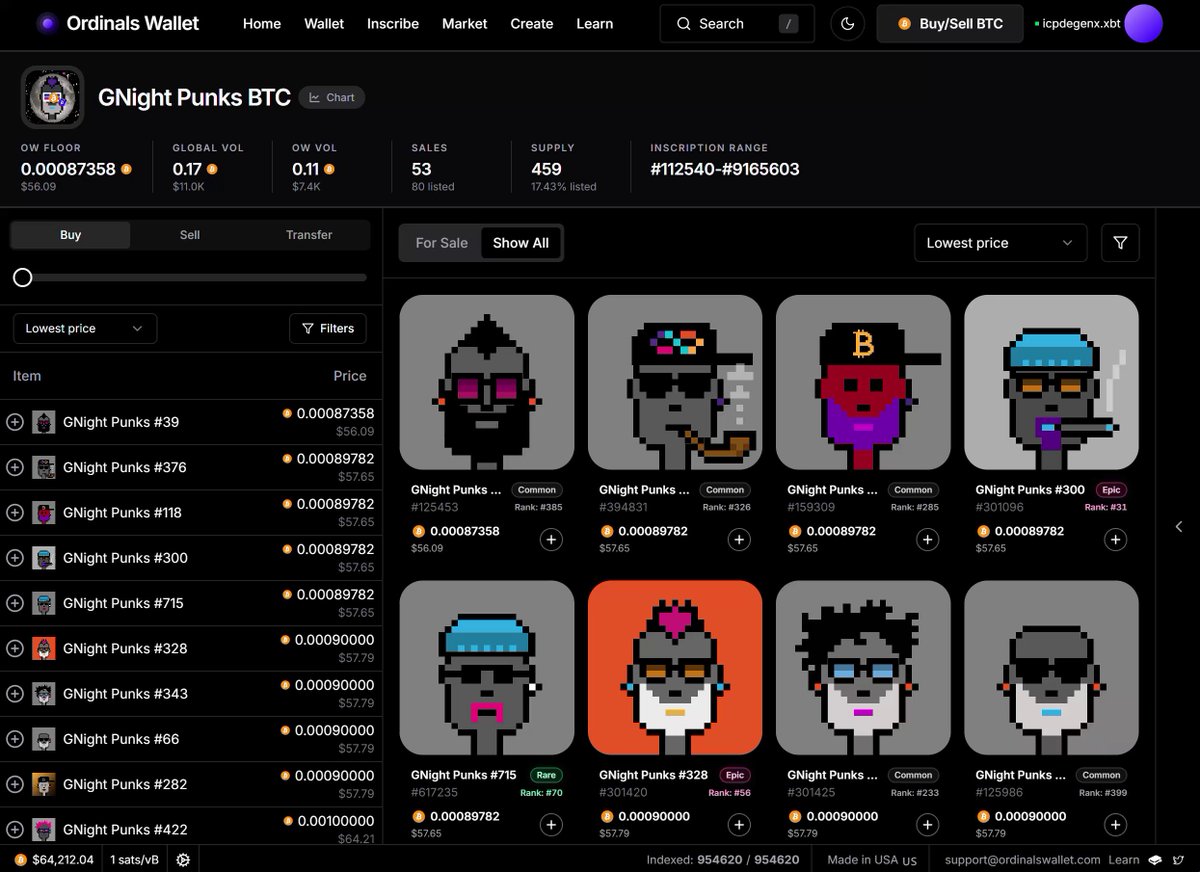The image size is (1200, 872).
Task: Add GNight Punks #118 plus icon
Action: (15, 512)
